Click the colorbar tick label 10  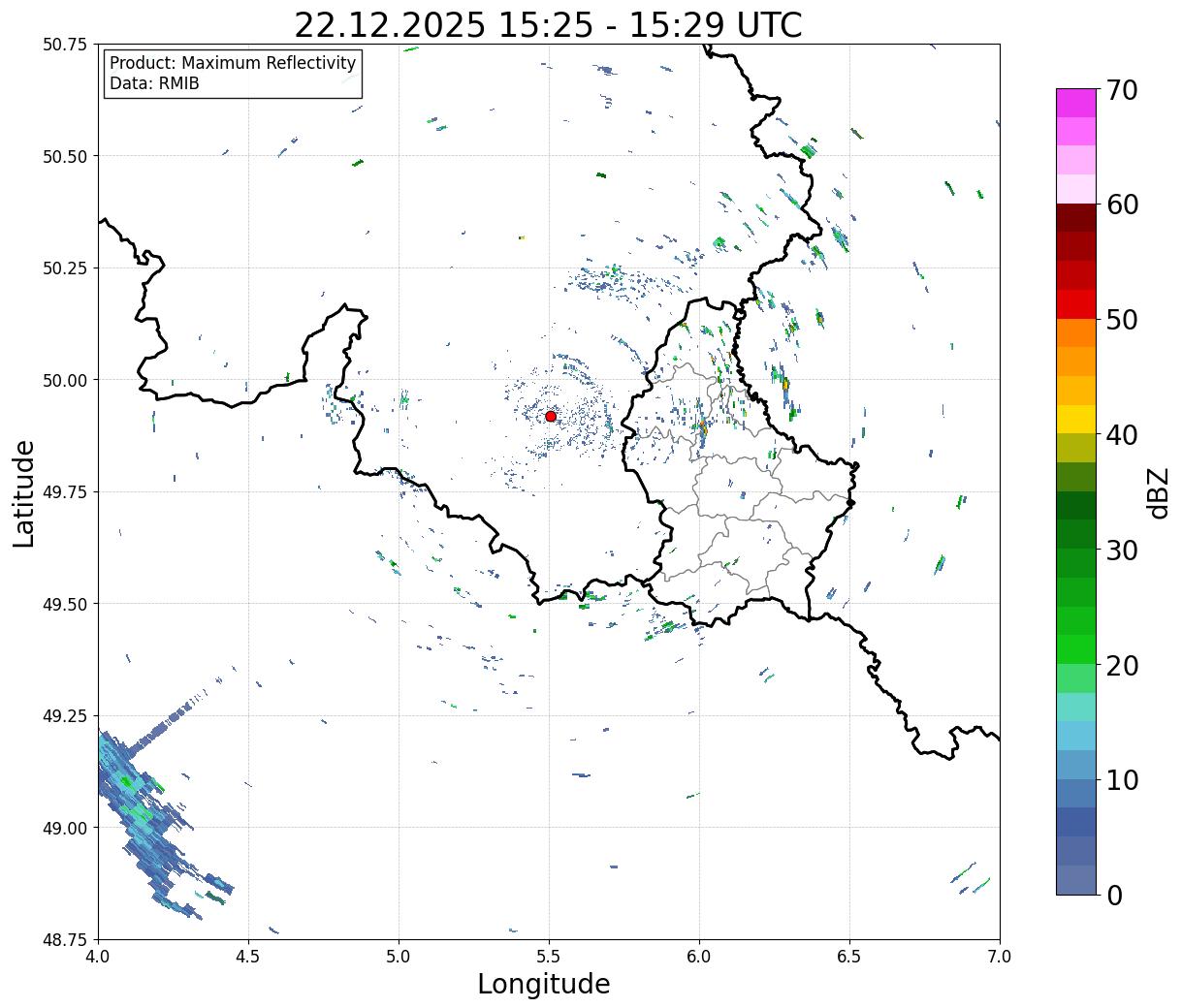point(1122,780)
